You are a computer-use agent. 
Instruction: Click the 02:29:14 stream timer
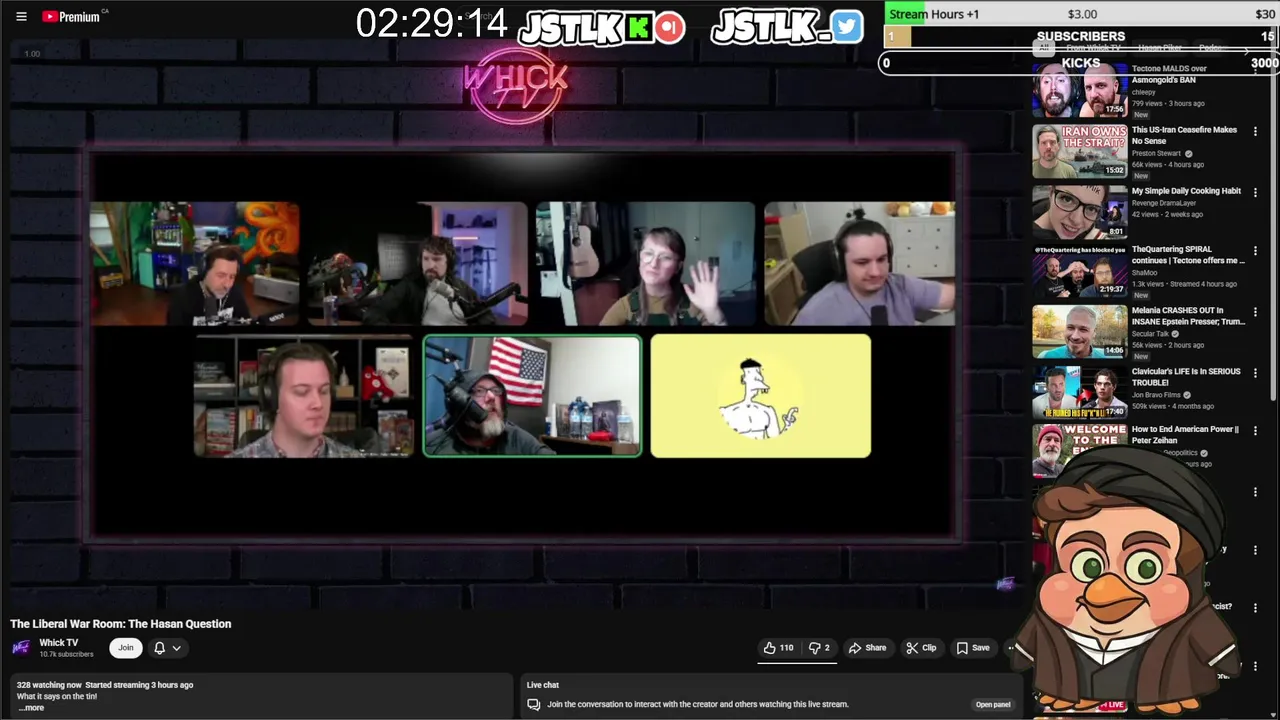432,23
